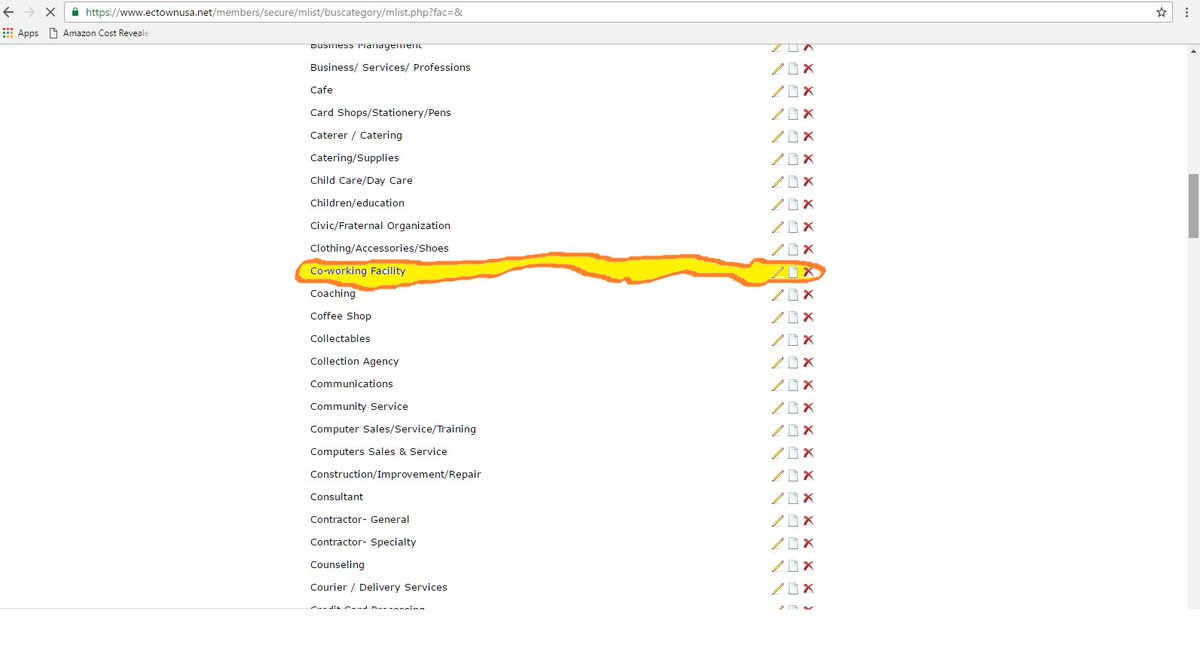Open Chrome's three-dot menu

pos(1188,13)
